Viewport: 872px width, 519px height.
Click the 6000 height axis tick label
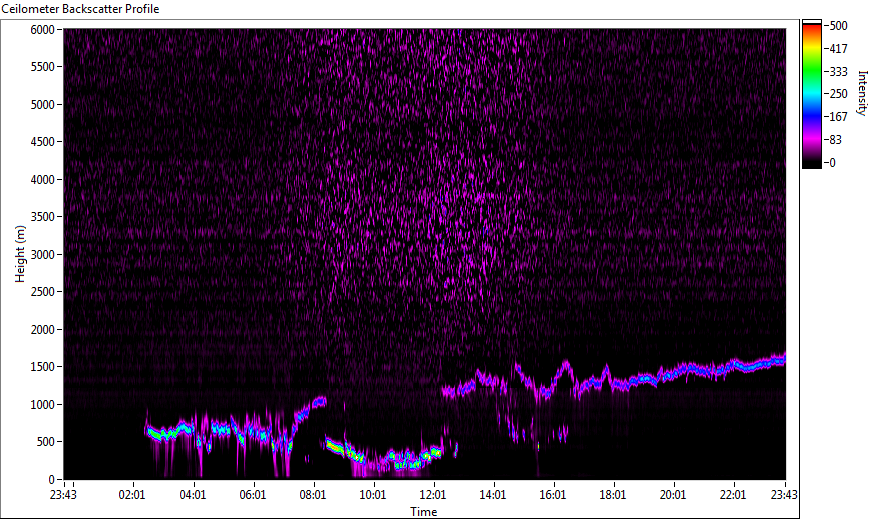click(42, 29)
